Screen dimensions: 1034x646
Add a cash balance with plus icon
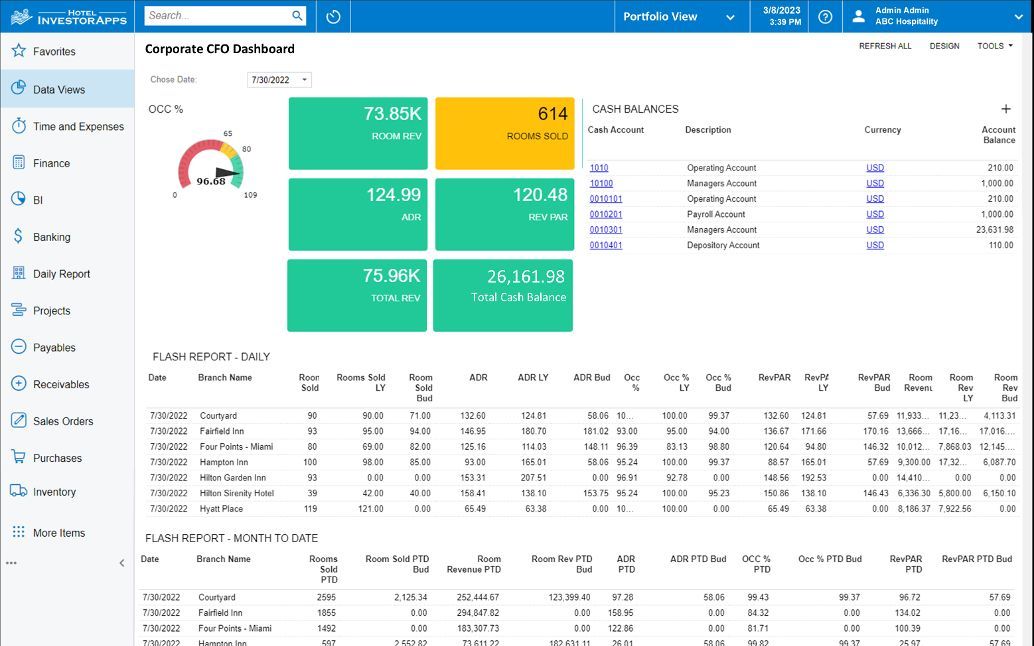(1005, 109)
